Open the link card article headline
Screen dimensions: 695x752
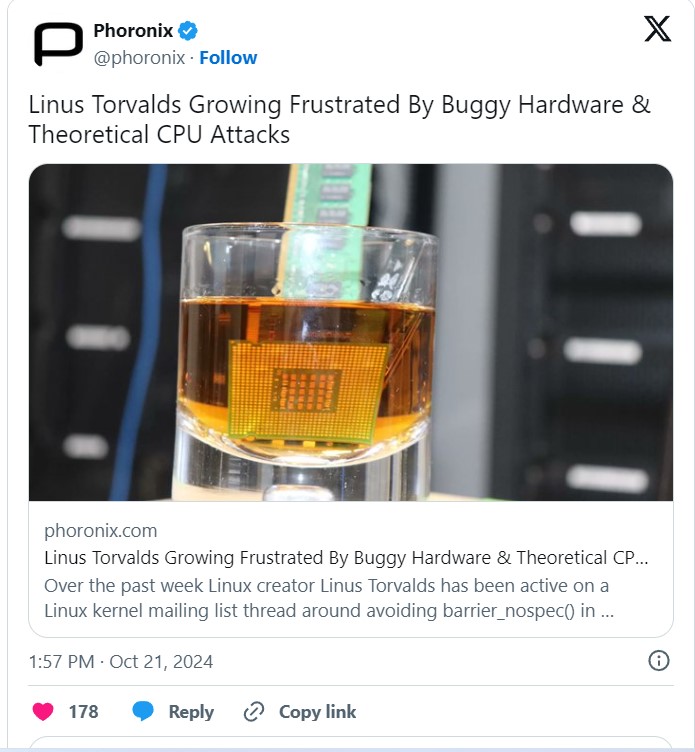346,558
